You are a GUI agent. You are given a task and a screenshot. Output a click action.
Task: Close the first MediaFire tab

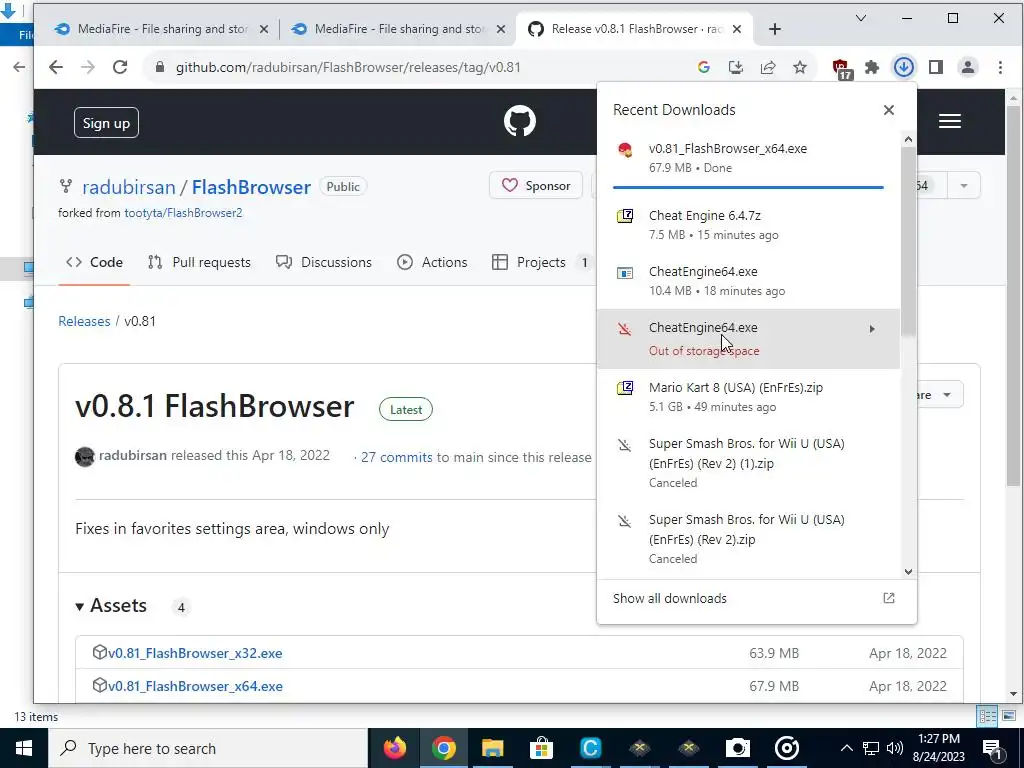(264, 29)
